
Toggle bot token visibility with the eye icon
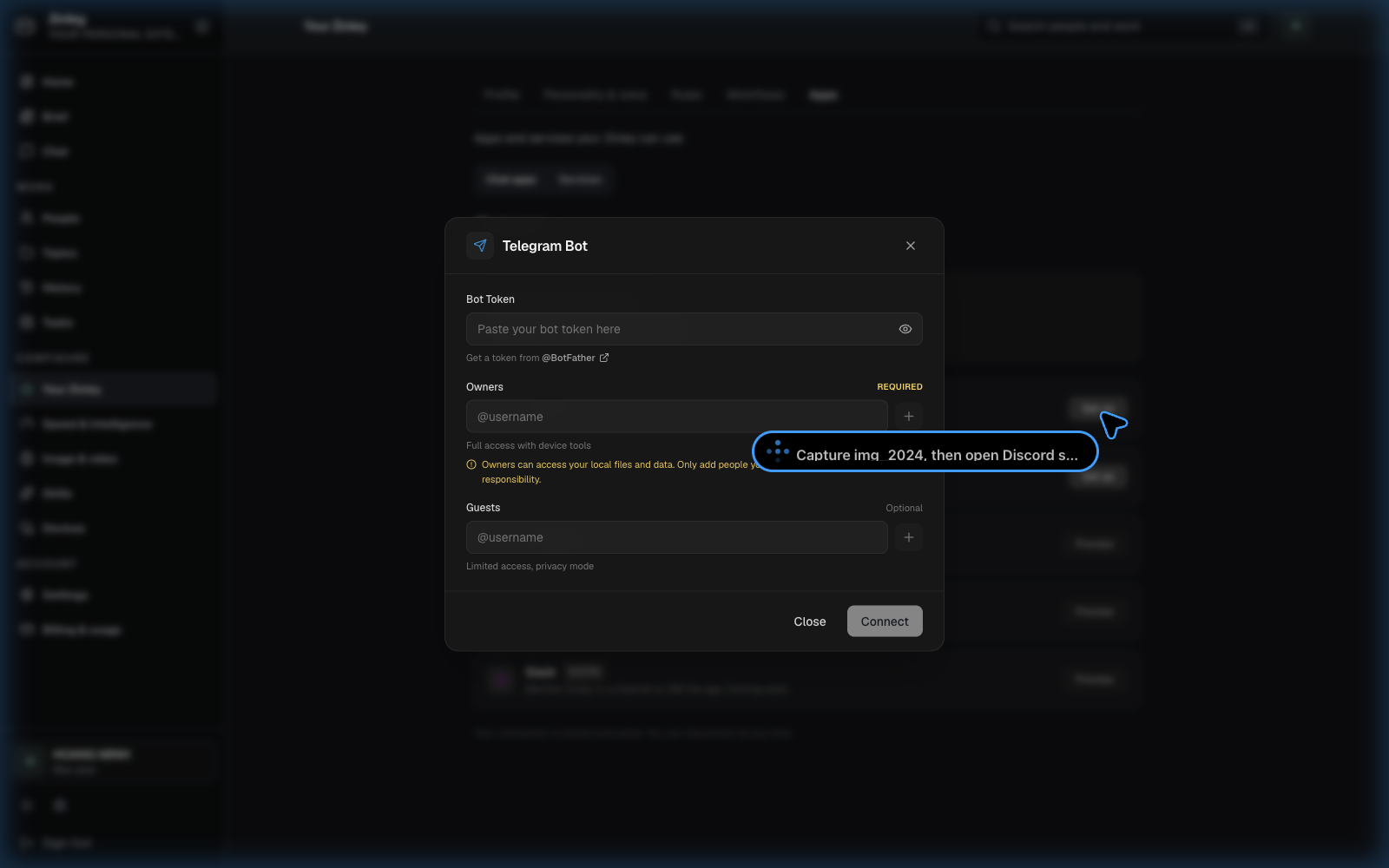tap(905, 329)
